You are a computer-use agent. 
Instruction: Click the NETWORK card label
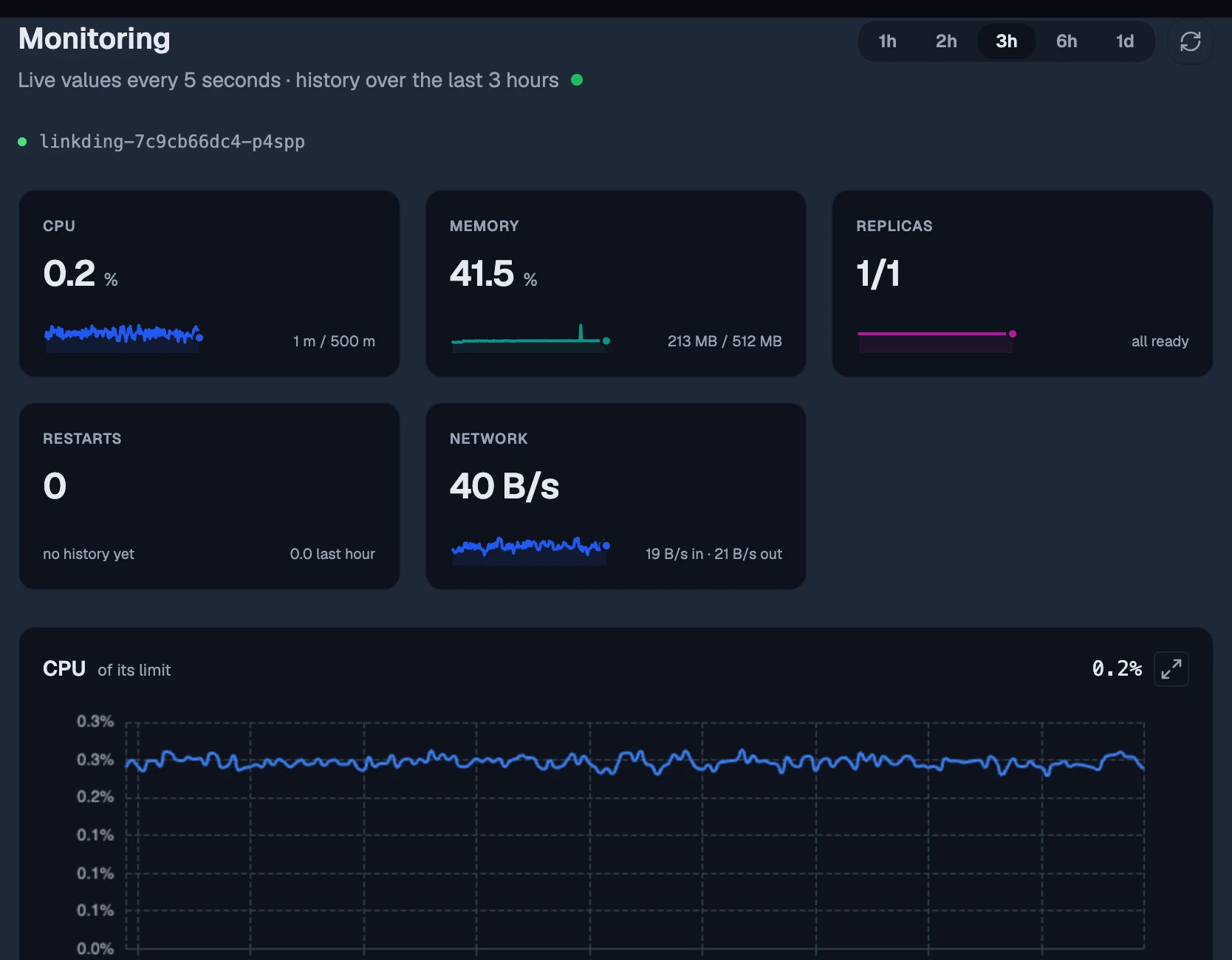pos(488,439)
